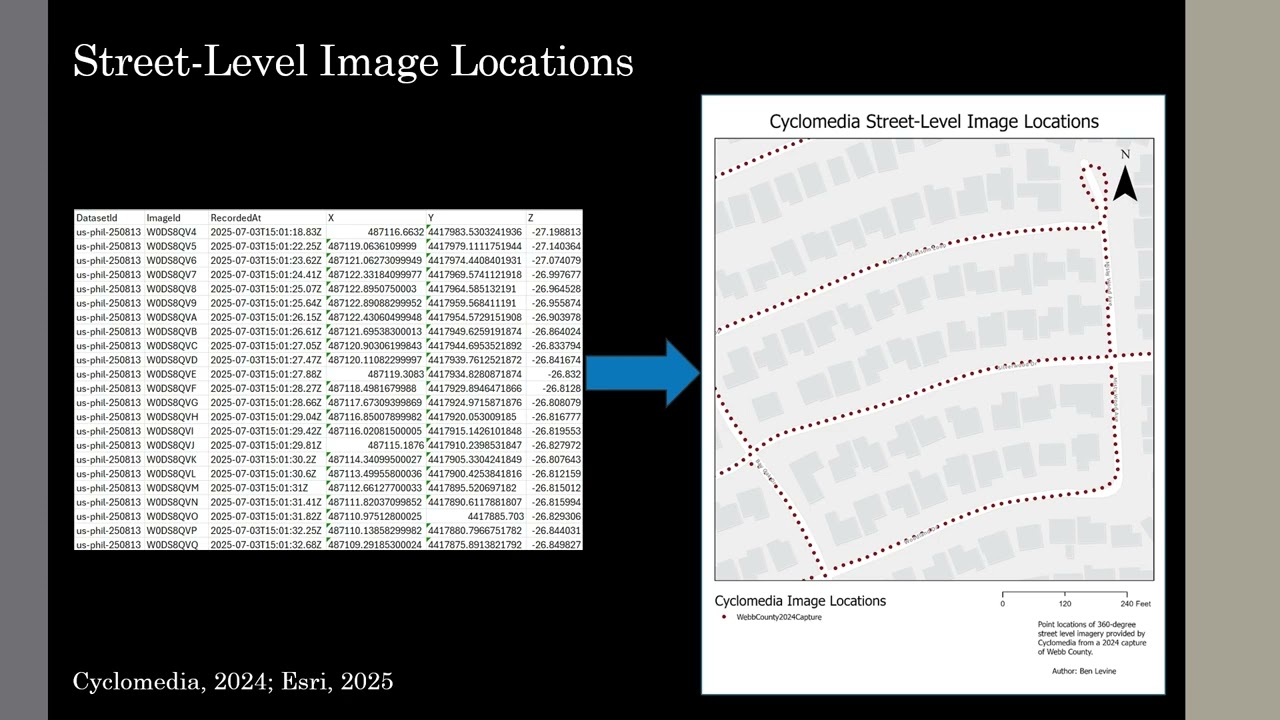The height and width of the screenshot is (720, 1280).
Task: Click the Cyclomedia Image Locations legend heading
Action: (x=800, y=601)
